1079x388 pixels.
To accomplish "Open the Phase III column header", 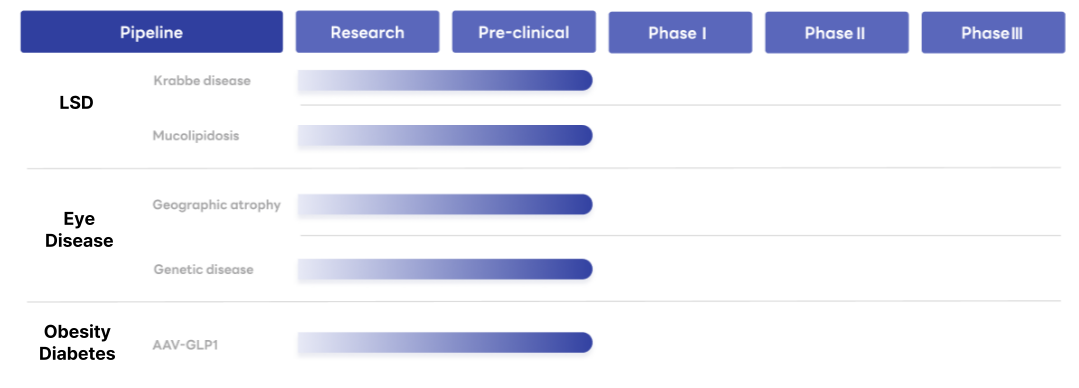I will pyautogui.click(x=993, y=32).
